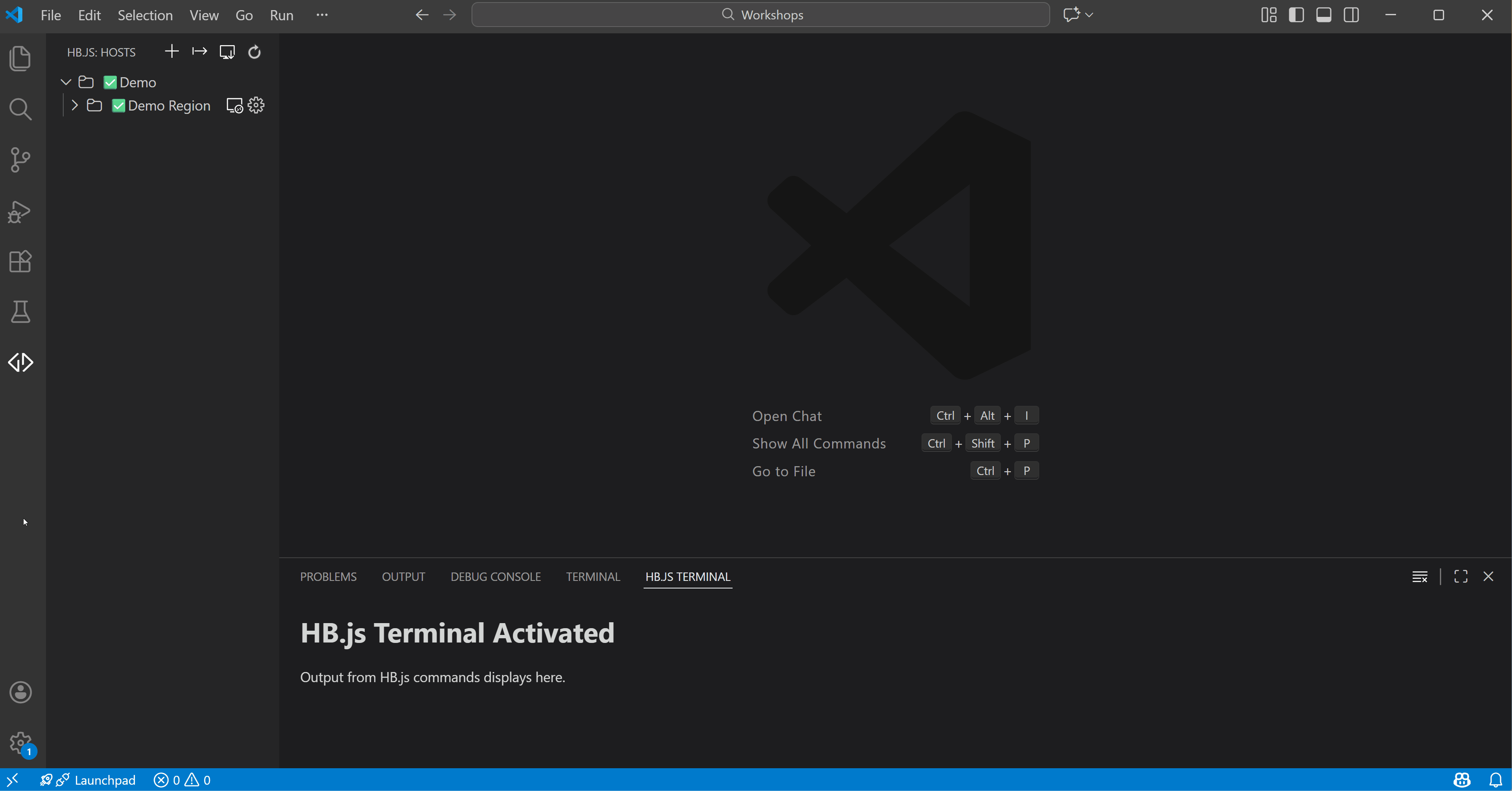Open the Run and Debug sidebar icon
1512x791 pixels.
[x=20, y=211]
